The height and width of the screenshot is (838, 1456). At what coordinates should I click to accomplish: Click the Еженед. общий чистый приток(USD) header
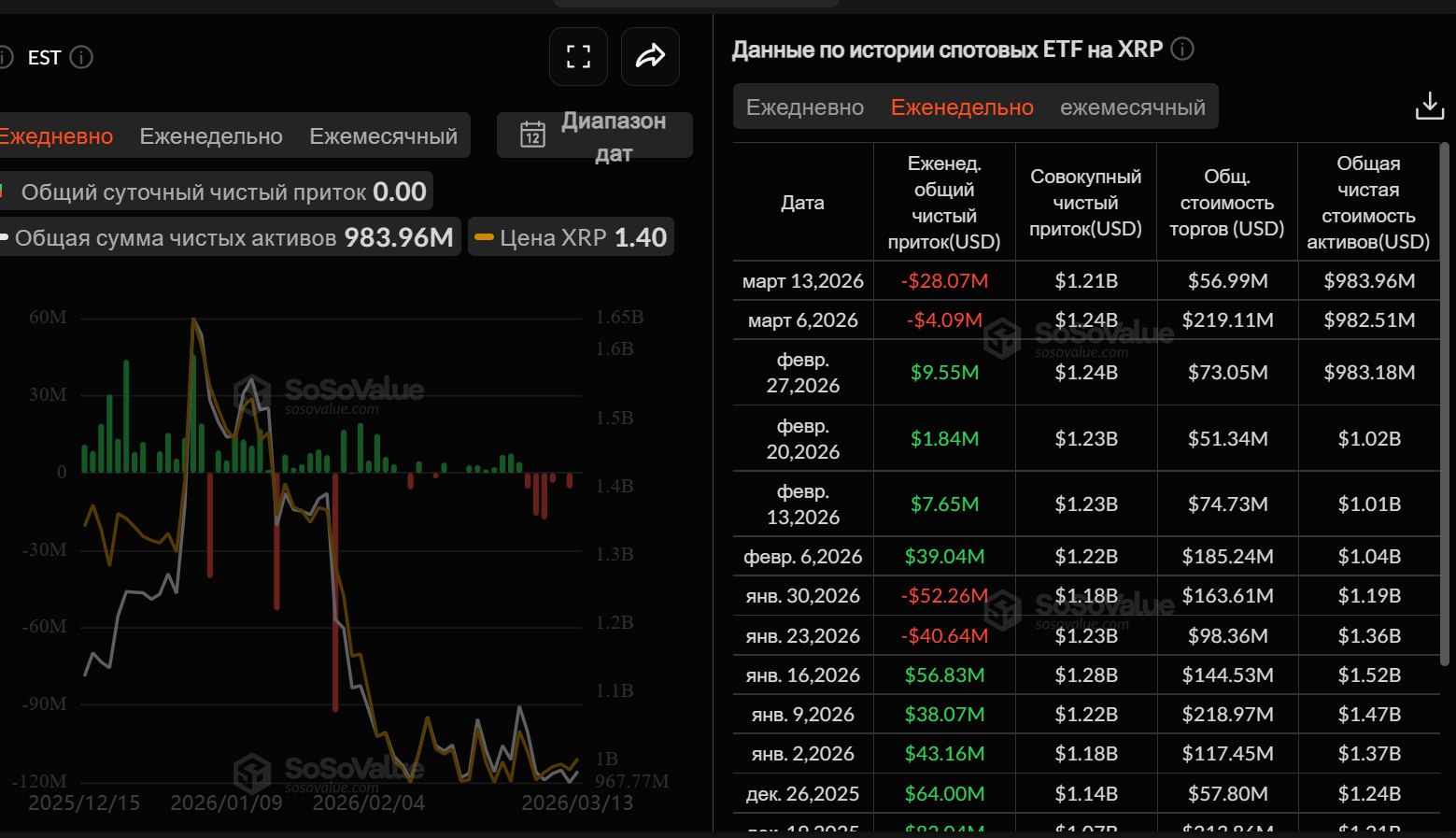(944, 203)
